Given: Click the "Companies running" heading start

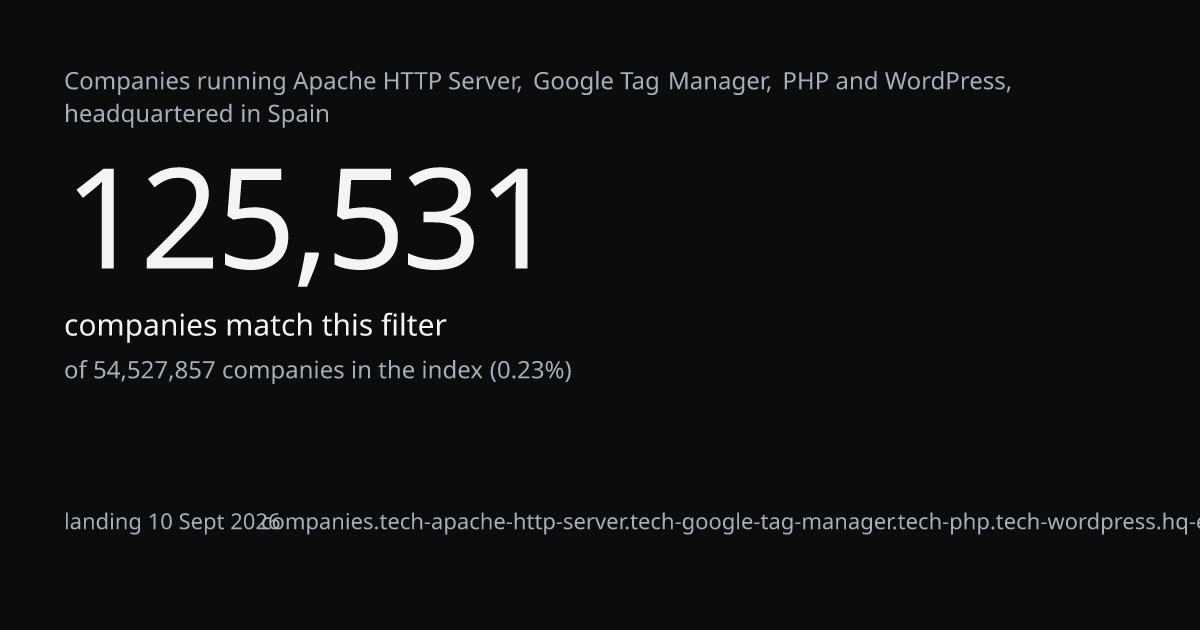Looking at the screenshot, I should [x=176, y=81].
